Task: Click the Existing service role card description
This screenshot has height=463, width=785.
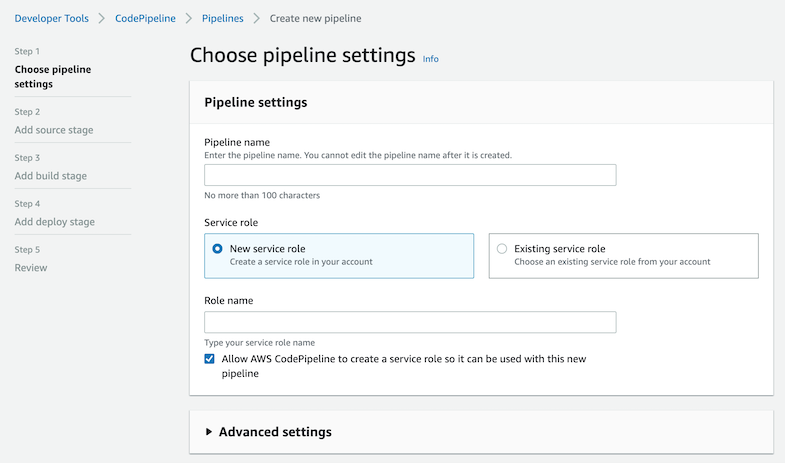Action: 612,262
